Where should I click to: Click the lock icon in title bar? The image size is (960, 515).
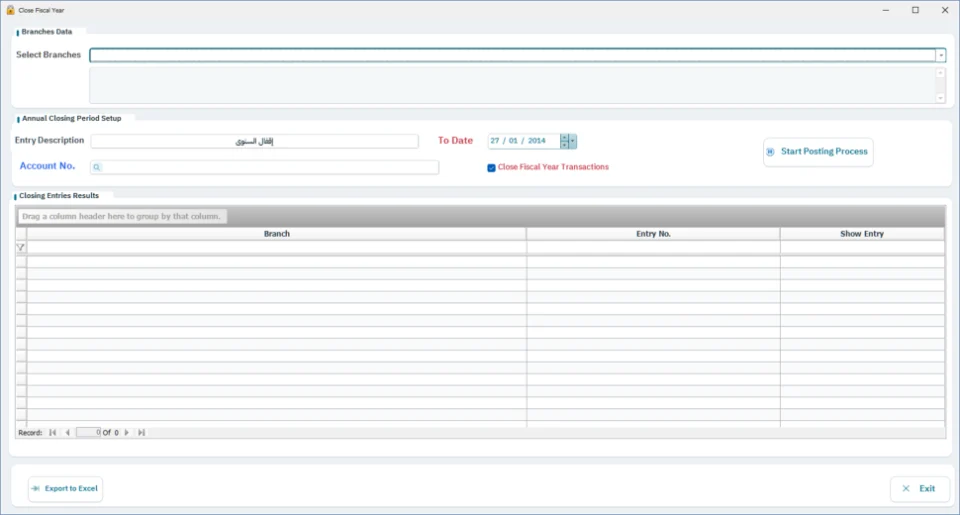(10, 10)
